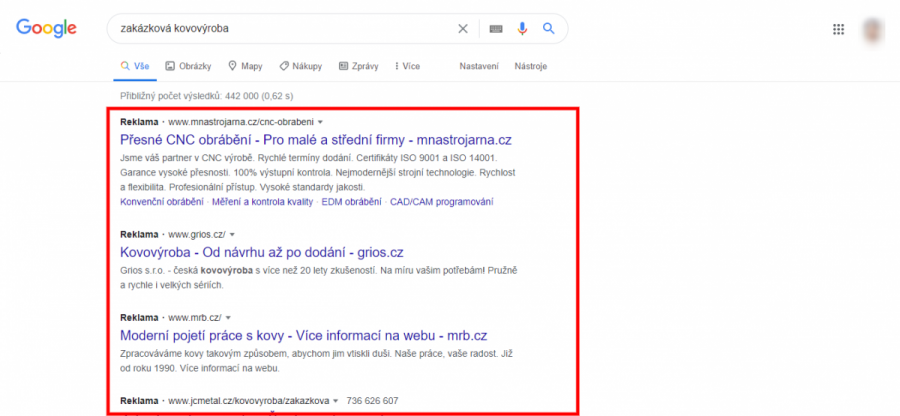Expand dropdown arrow next to jcmetal.cz URL
Viewport: 900px width, 416px height.
[335, 401]
